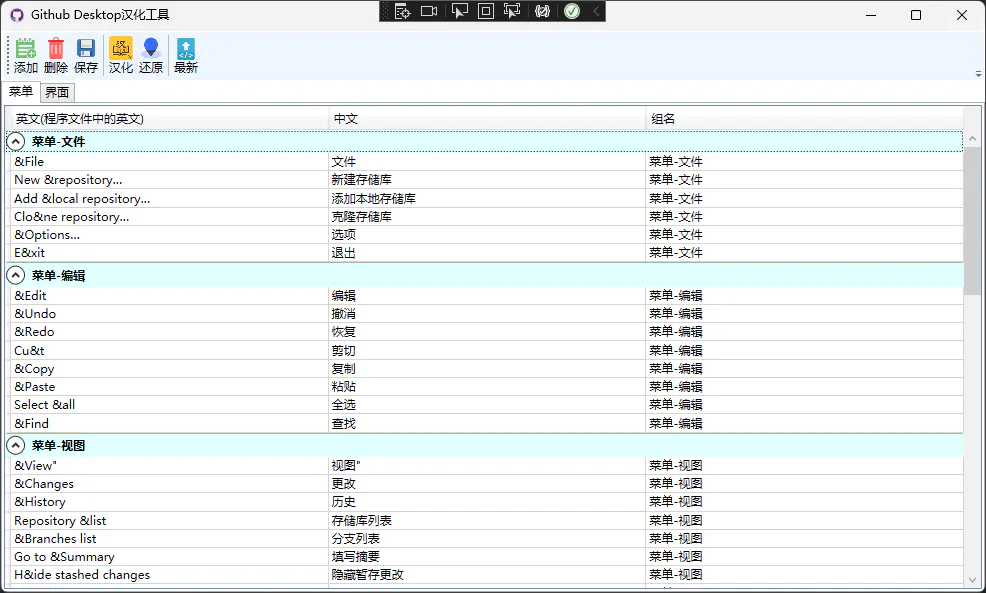Switch to the 界面 tab
The image size is (986, 593).
pyautogui.click(x=56, y=92)
